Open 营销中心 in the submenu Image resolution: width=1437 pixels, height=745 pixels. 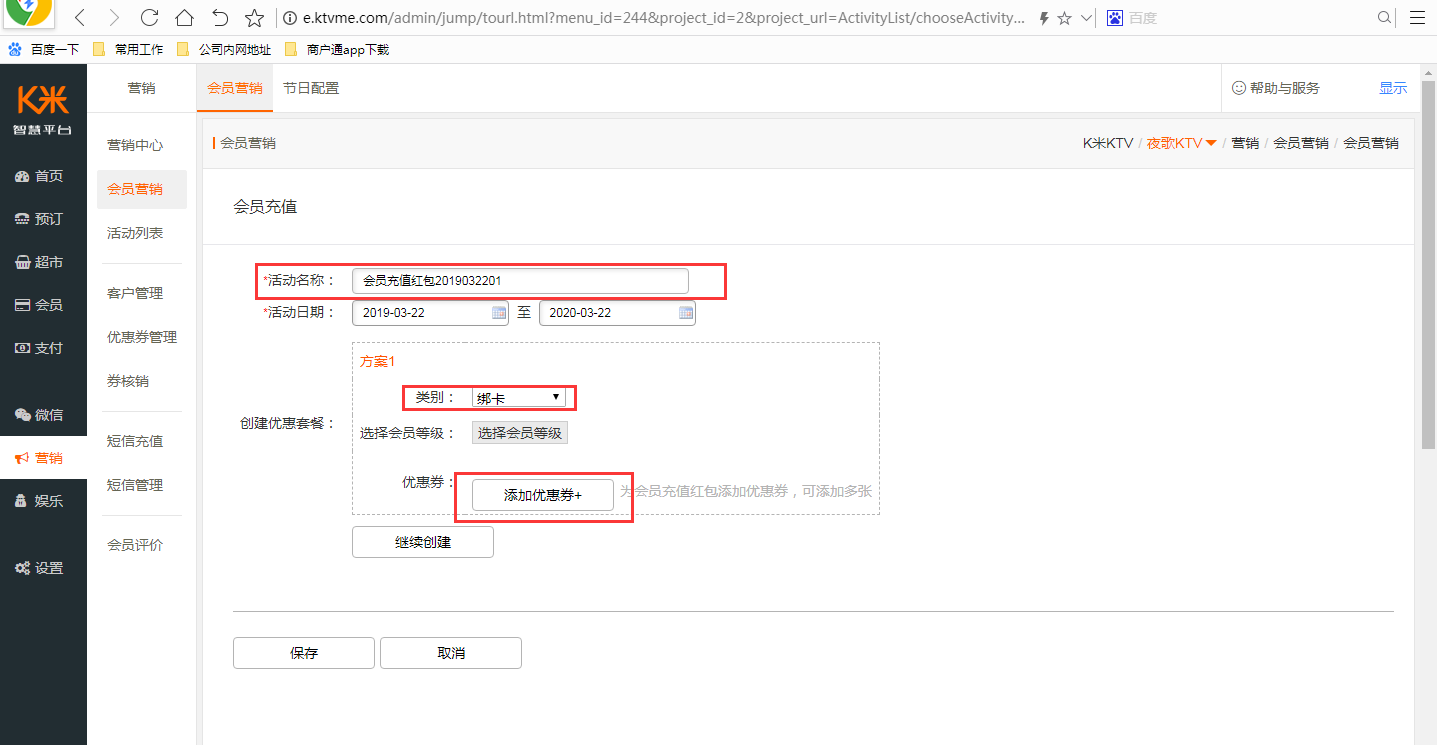(x=135, y=145)
